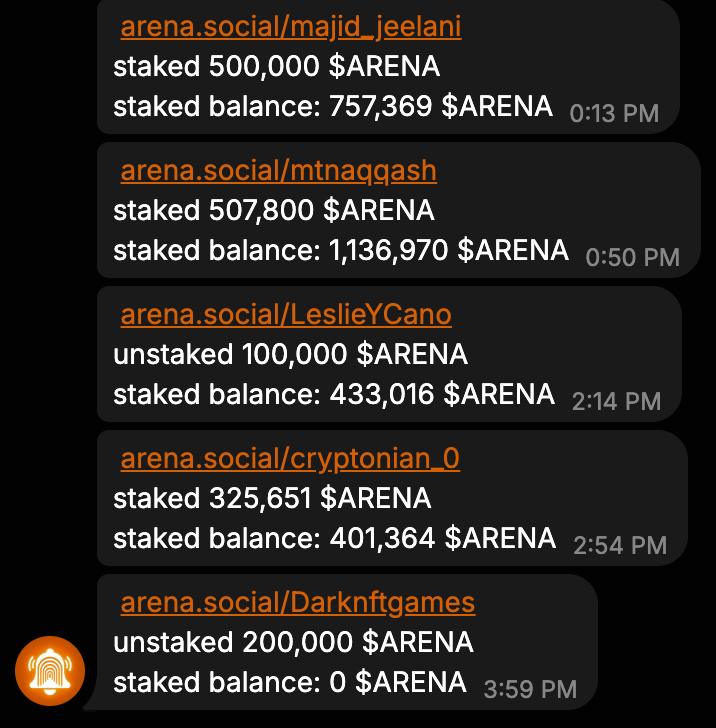This screenshot has height=728, width=716.
Task: Click the "staked 325,651 $ARENA" text
Action: (272, 498)
